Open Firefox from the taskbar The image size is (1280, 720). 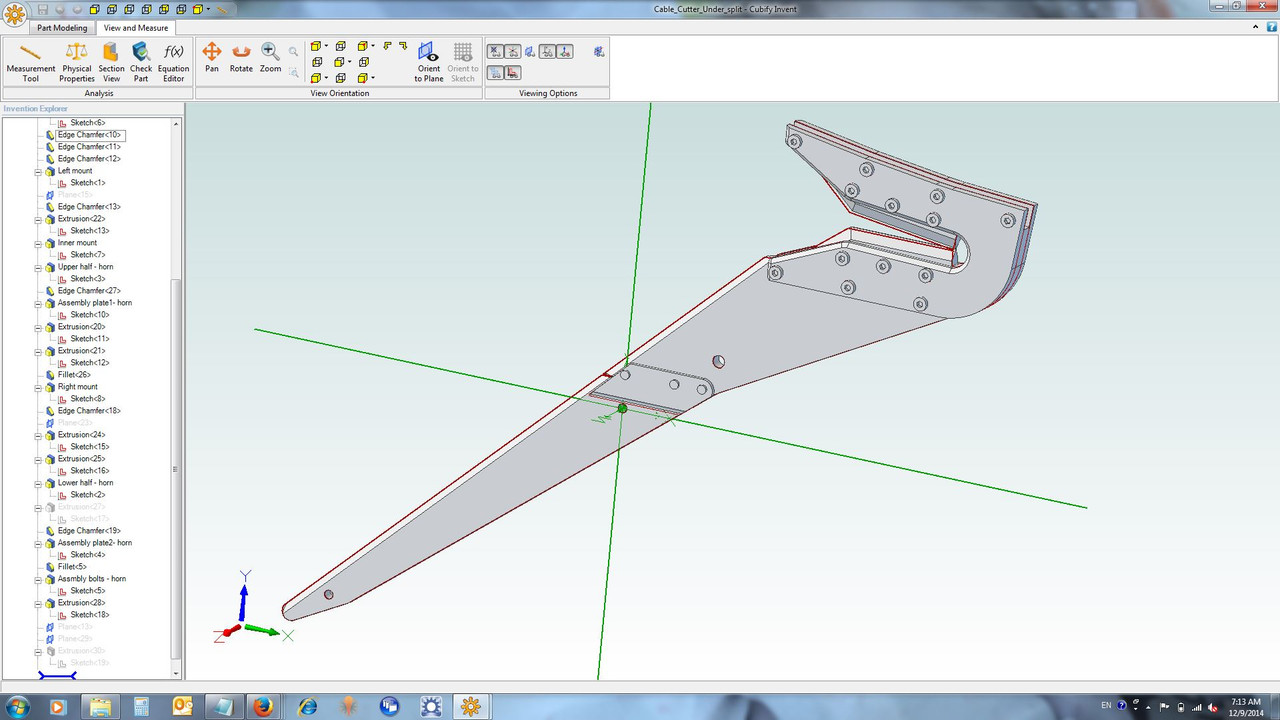pos(263,706)
